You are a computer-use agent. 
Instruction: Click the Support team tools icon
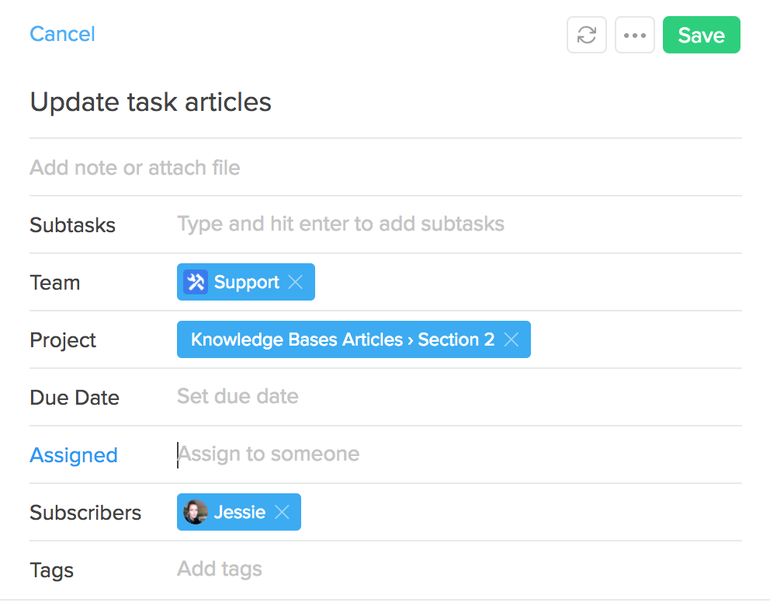tap(195, 282)
